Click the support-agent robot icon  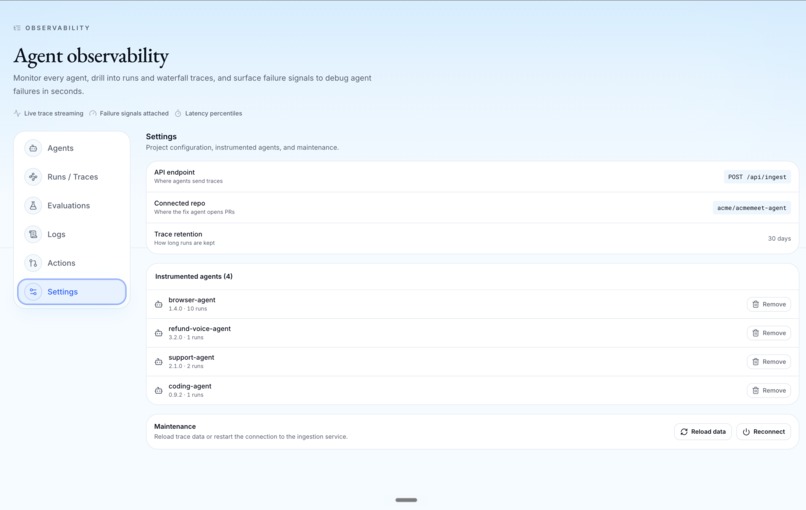coord(159,362)
